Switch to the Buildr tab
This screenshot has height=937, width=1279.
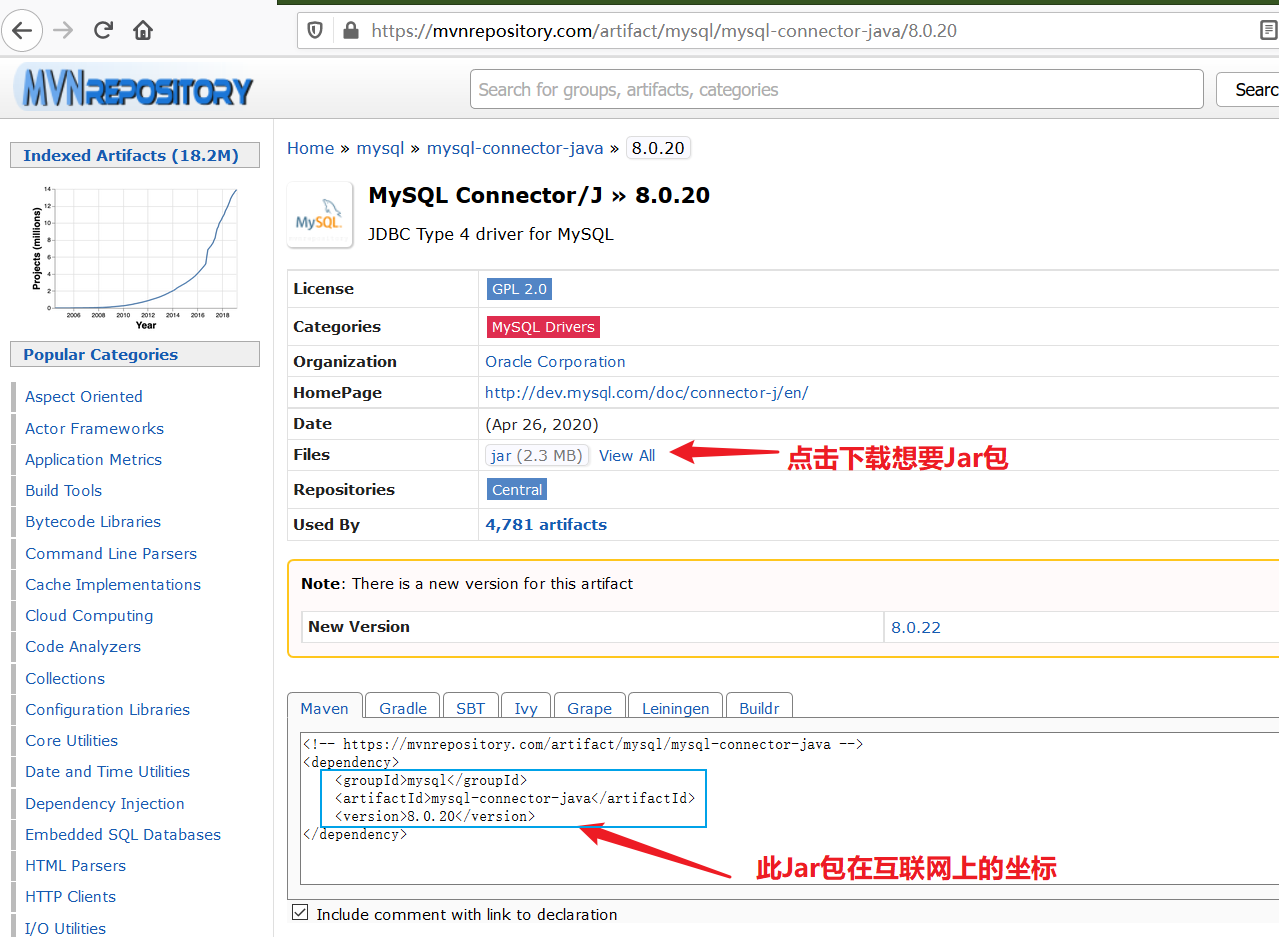click(759, 707)
